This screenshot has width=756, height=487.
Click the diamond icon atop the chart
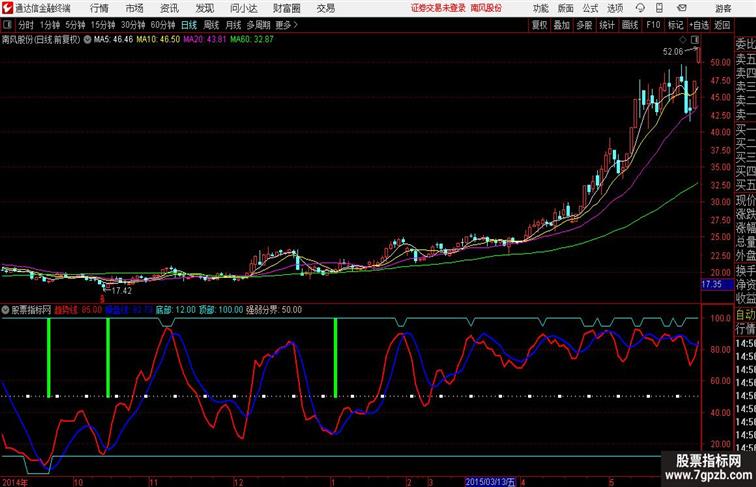pos(683,40)
